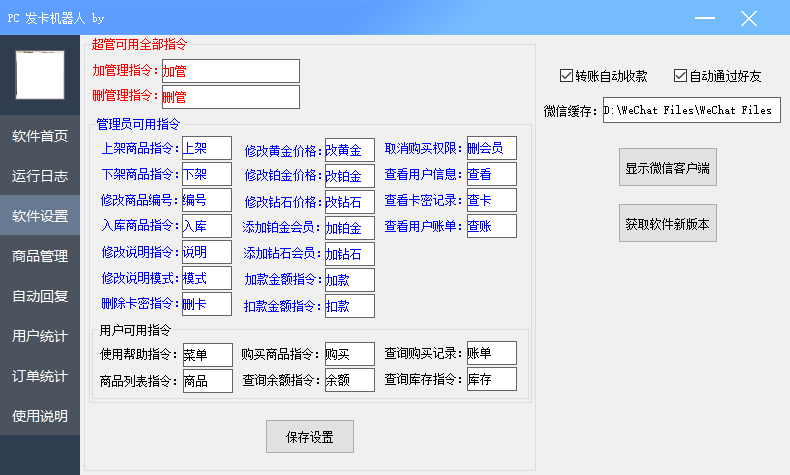This screenshot has width=790, height=475.
Task: Click the 微信缓存 path input field
Action: pos(692,110)
